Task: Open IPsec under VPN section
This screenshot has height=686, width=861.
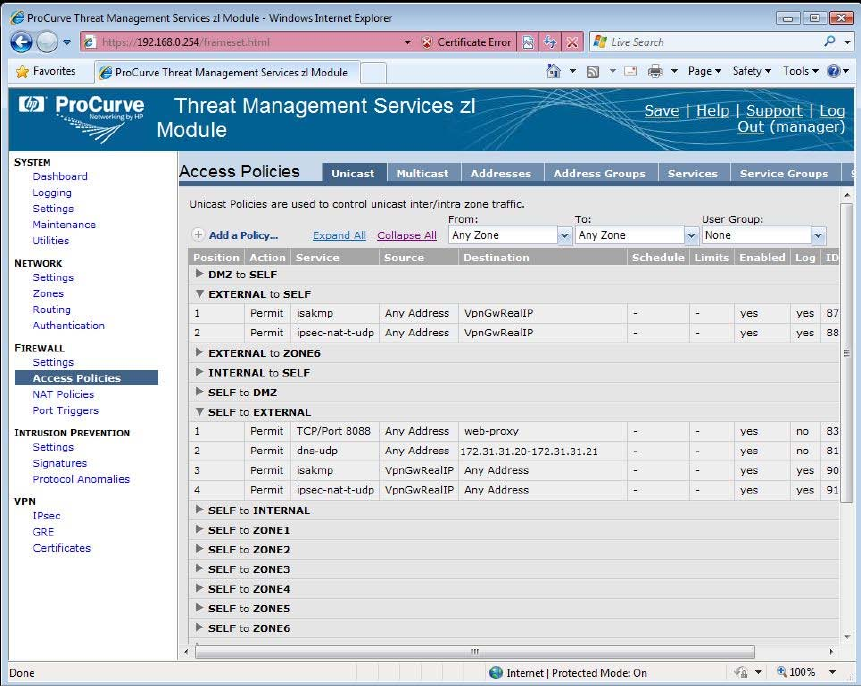Action: (x=46, y=515)
